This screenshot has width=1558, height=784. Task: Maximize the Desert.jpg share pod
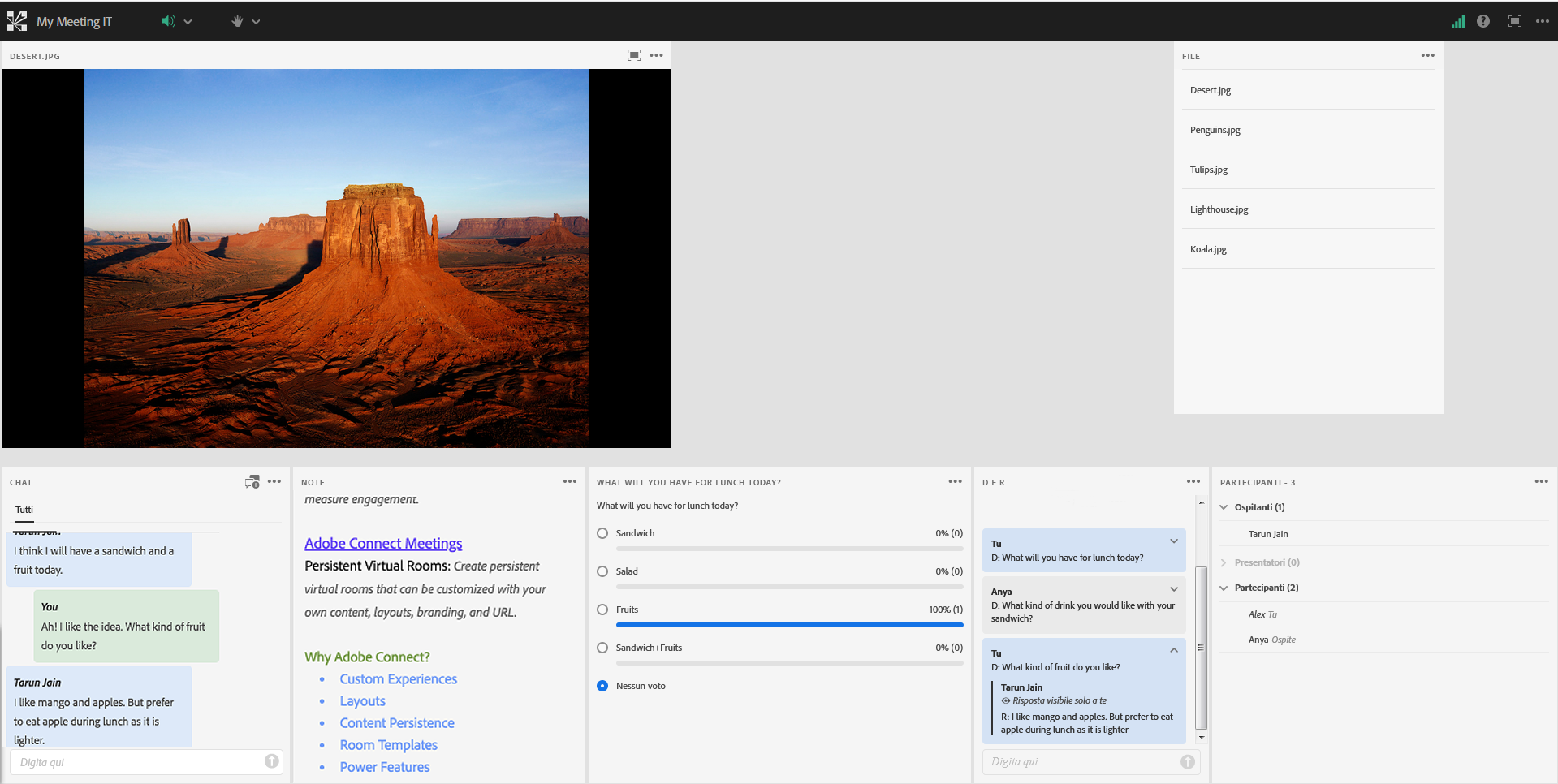(x=634, y=55)
